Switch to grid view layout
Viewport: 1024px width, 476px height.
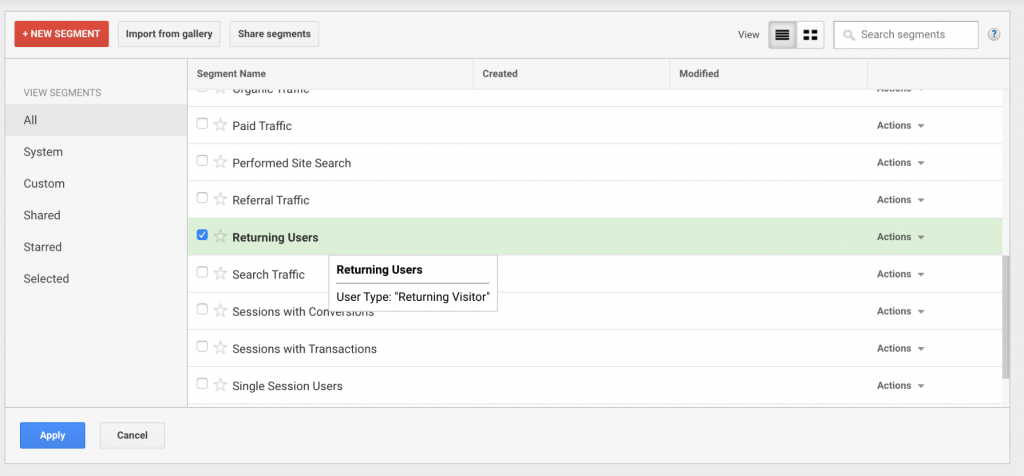[x=810, y=35]
